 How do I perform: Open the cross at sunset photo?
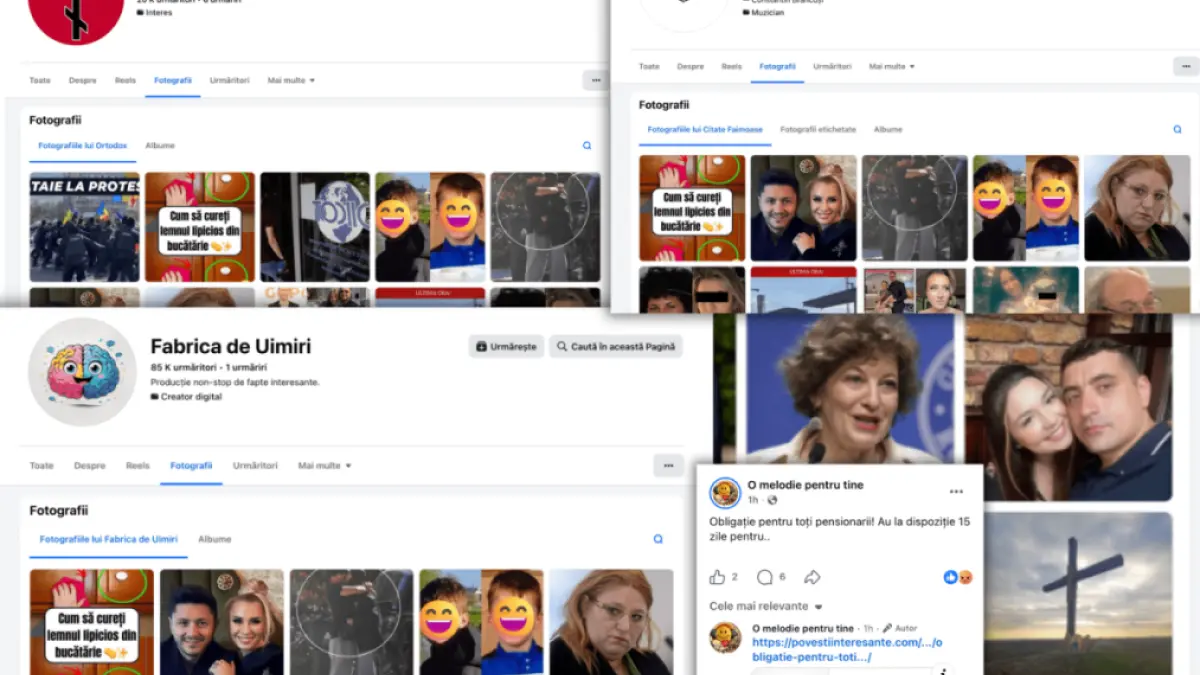1078,593
